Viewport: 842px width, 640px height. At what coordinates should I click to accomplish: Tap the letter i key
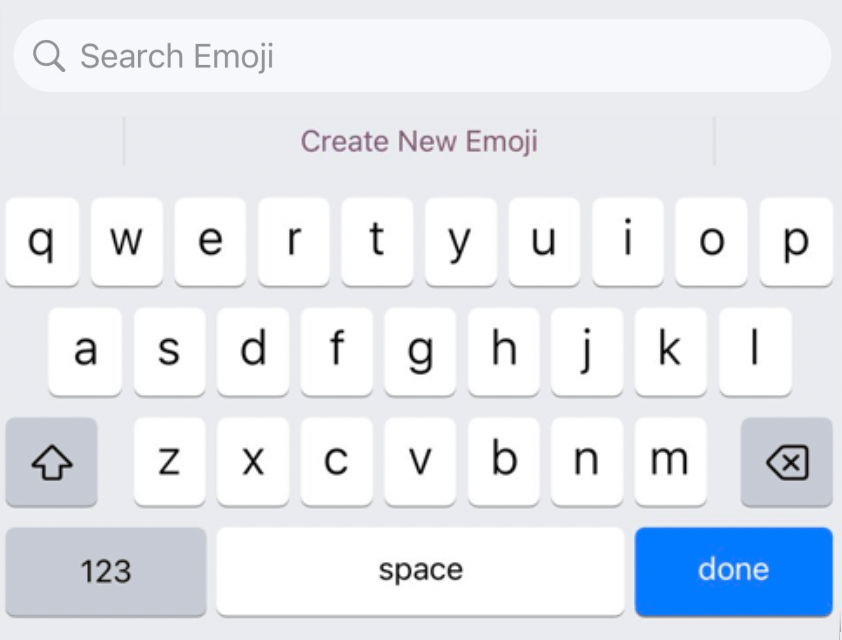(x=628, y=242)
